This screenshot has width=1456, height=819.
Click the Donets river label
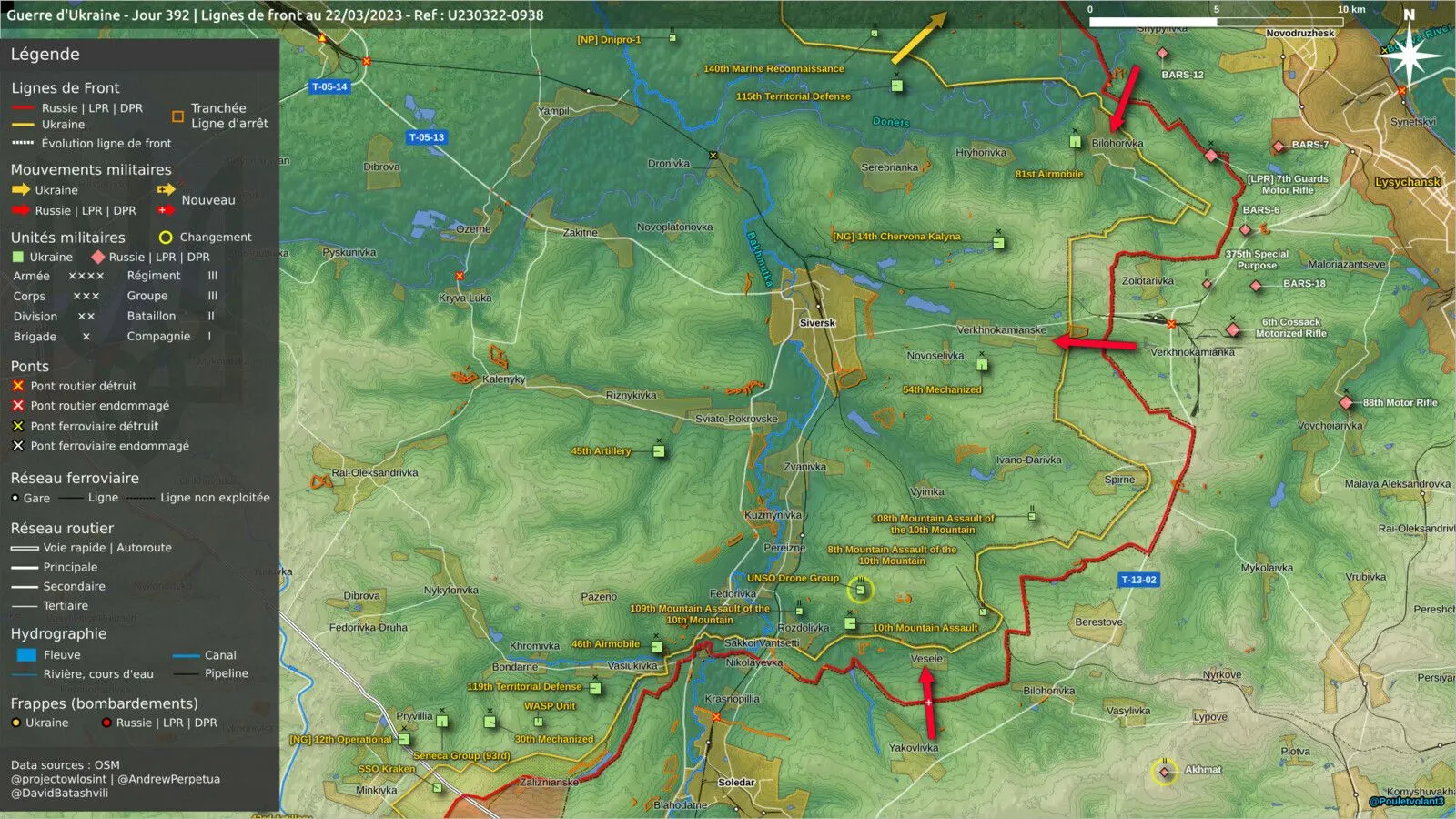coord(890,122)
